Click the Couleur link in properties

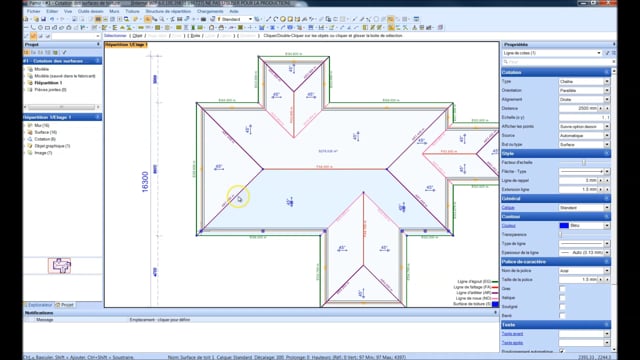pos(509,226)
